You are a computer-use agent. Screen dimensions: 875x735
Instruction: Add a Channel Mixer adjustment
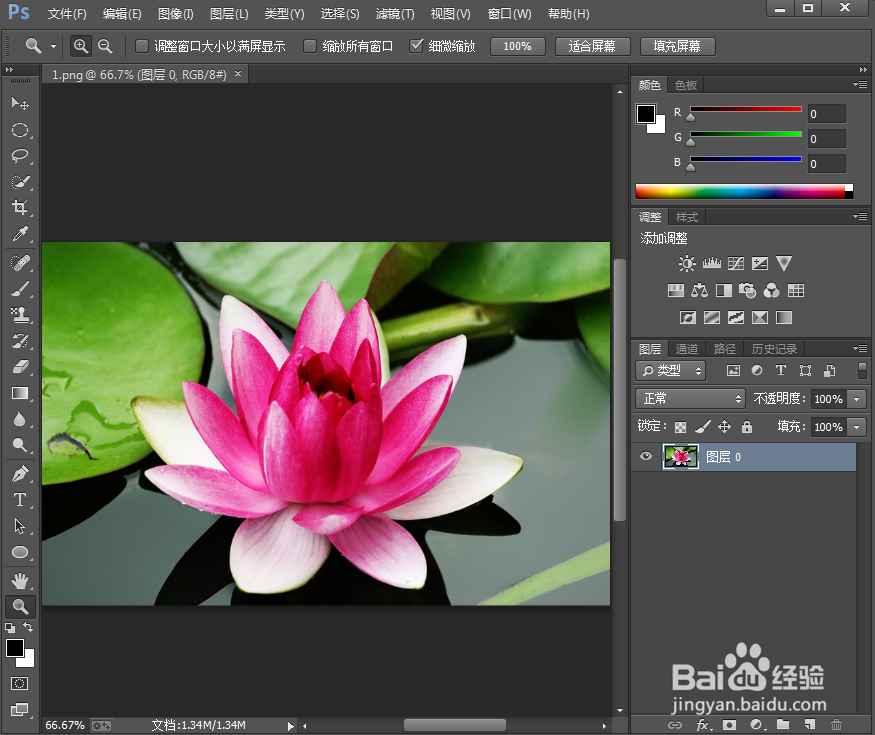point(771,290)
